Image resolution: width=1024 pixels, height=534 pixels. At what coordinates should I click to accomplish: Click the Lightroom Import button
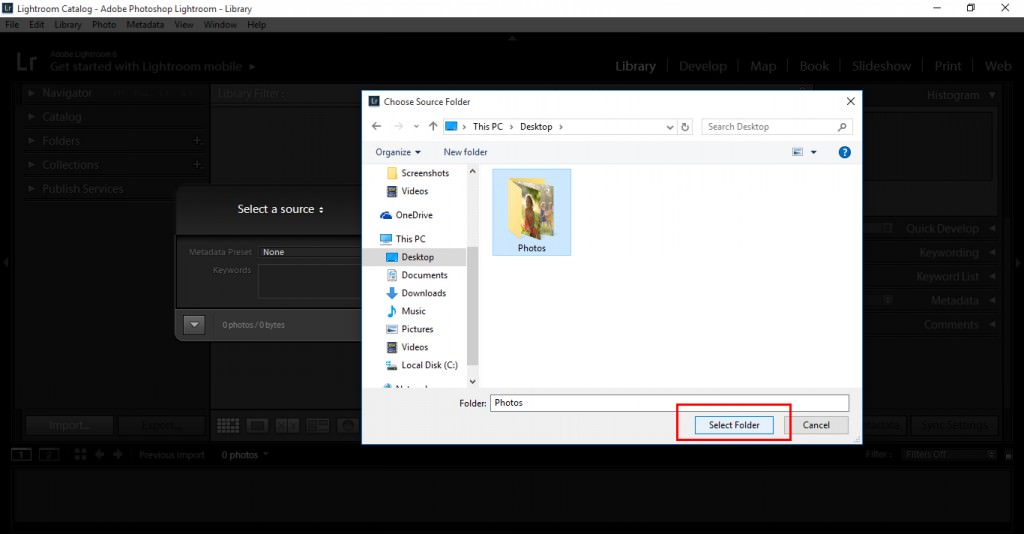pos(69,426)
